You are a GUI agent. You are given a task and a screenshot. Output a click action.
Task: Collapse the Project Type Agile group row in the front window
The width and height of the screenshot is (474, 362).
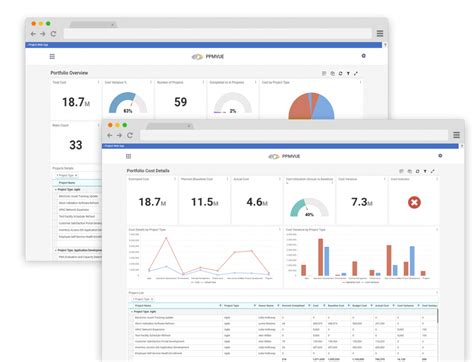click(132, 312)
